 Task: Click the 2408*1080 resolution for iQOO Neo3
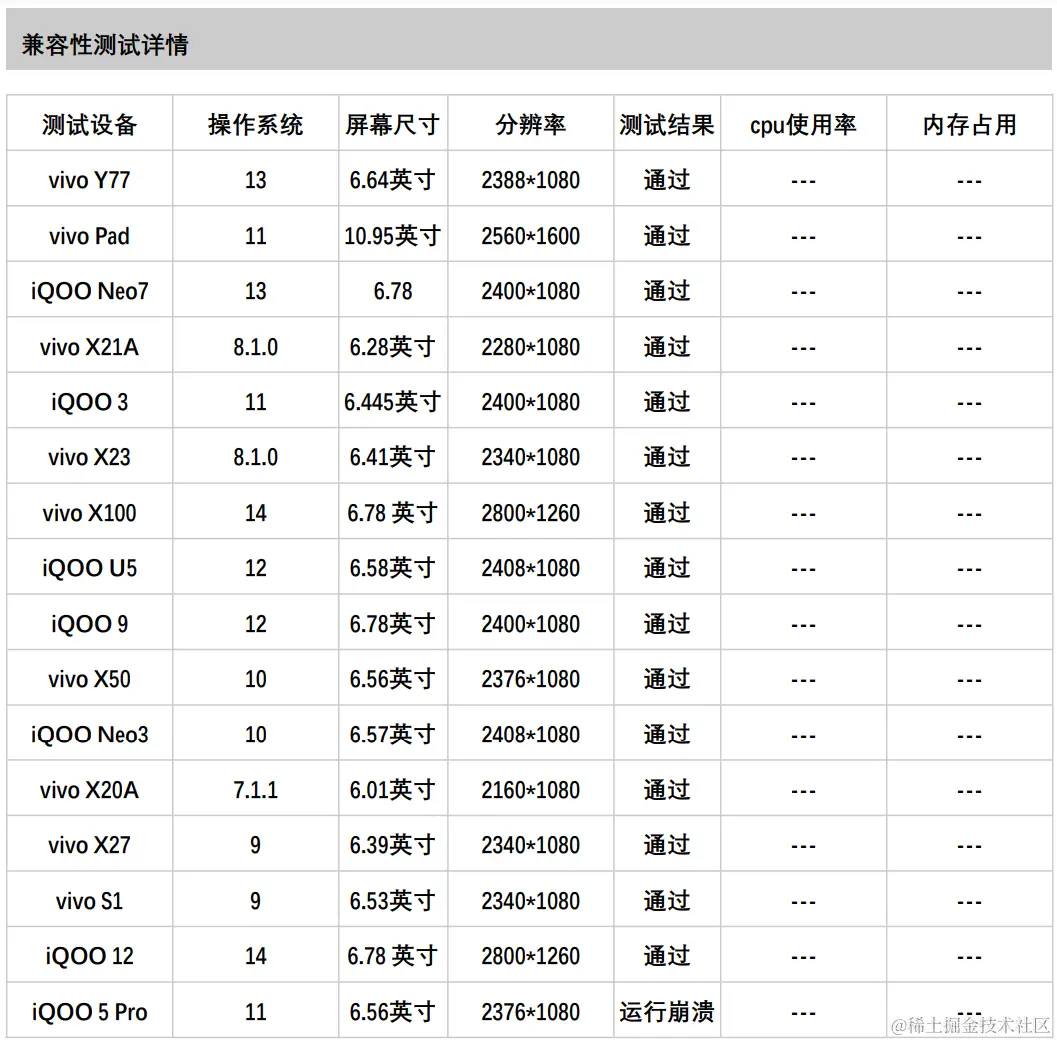(531, 734)
